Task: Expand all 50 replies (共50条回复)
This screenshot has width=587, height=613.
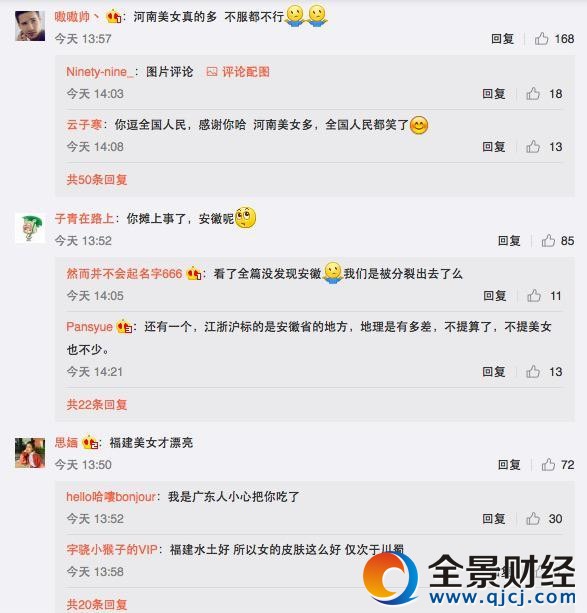Action: pyautogui.click(x=97, y=179)
